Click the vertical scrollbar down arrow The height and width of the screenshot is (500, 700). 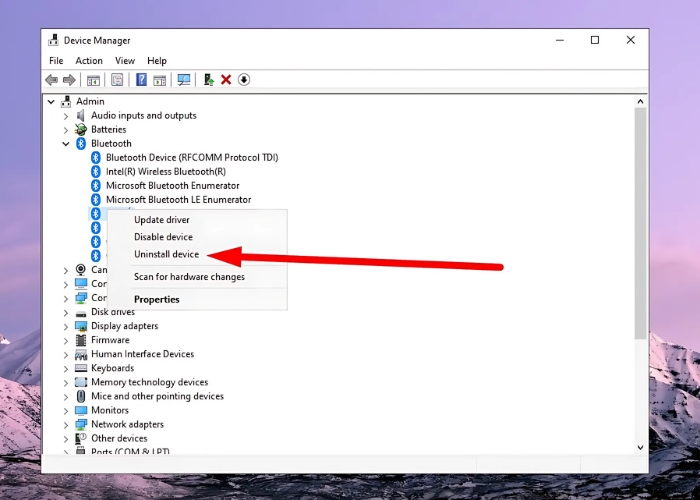[641, 447]
